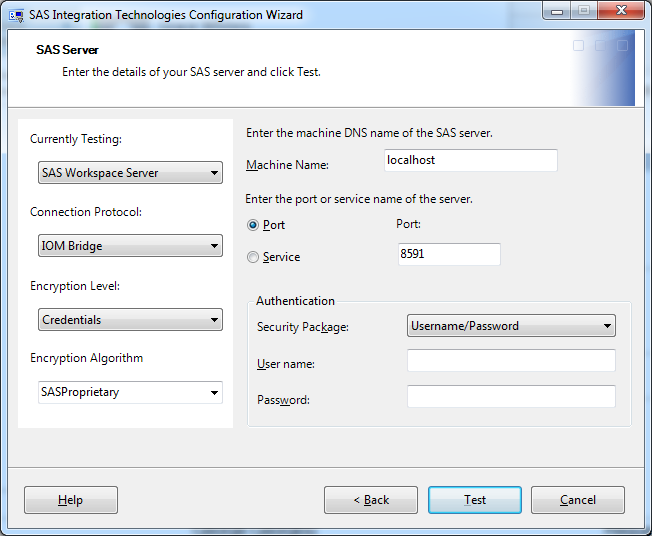
Task: Select the Service radio button
Action: [x=253, y=257]
